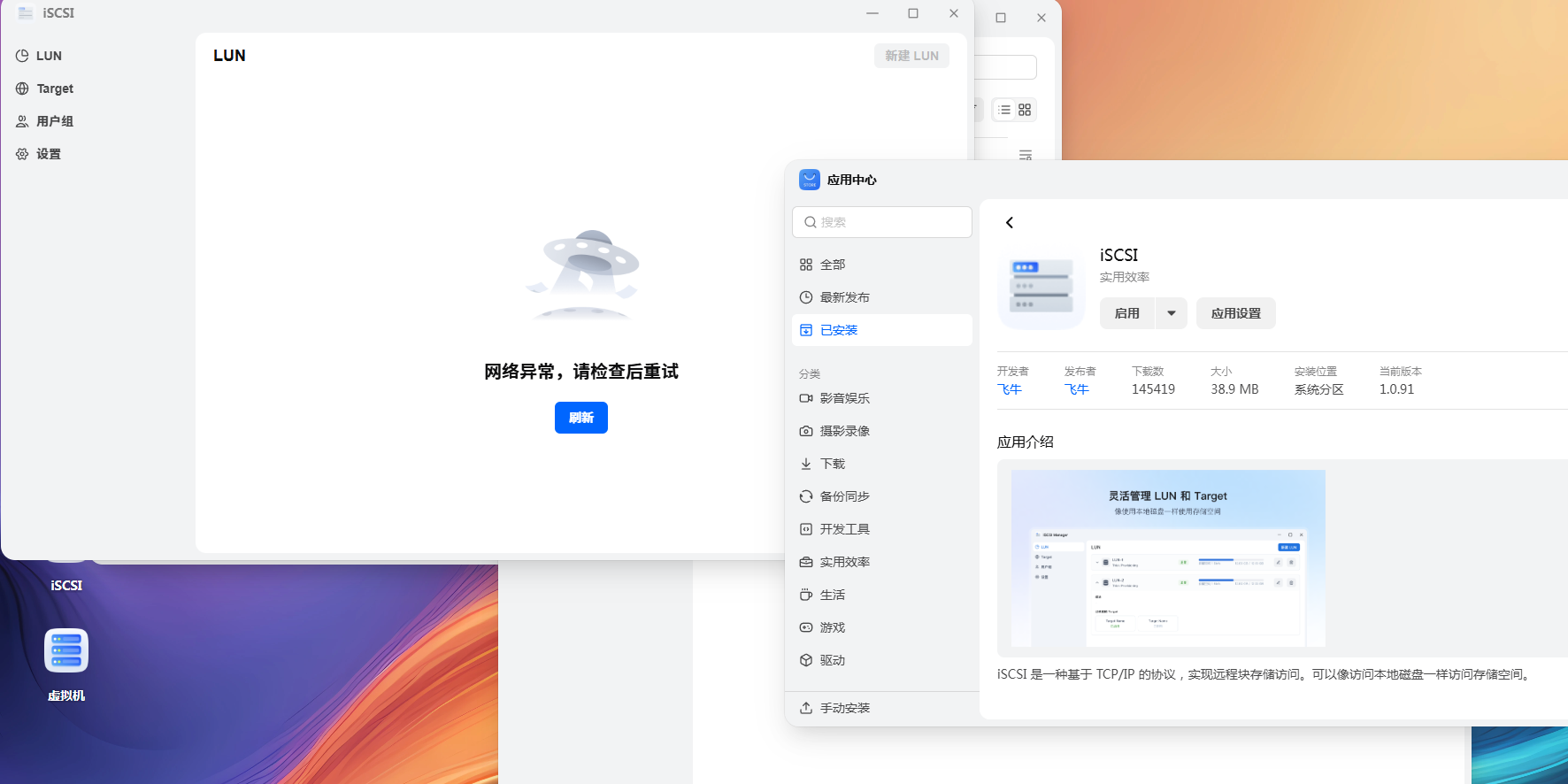The width and height of the screenshot is (1568, 784).
Task: Click the 实用效率 label under iSCSI title
Action: [x=1125, y=277]
